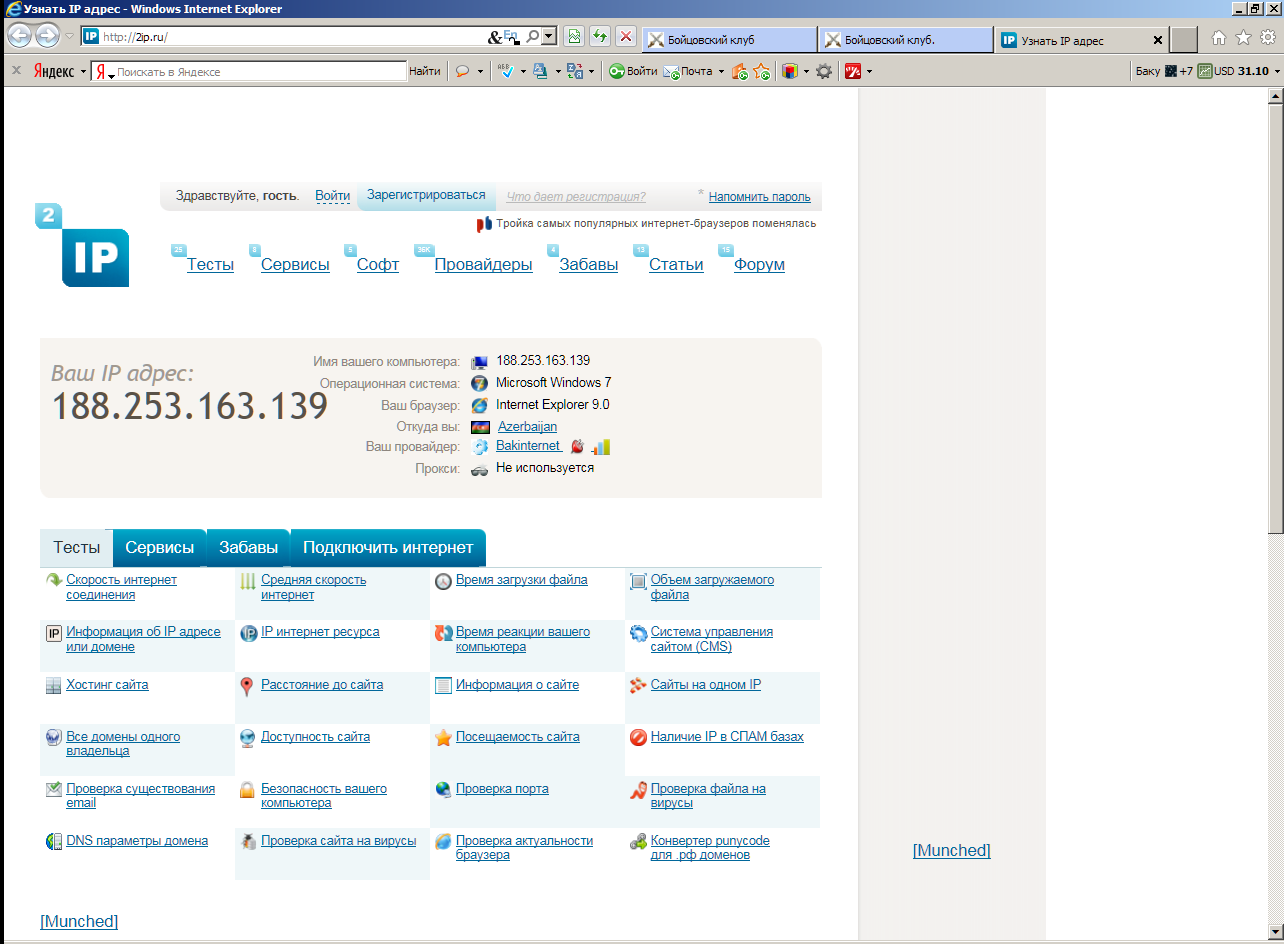Click the red icon in Yandex Bar

[853, 71]
